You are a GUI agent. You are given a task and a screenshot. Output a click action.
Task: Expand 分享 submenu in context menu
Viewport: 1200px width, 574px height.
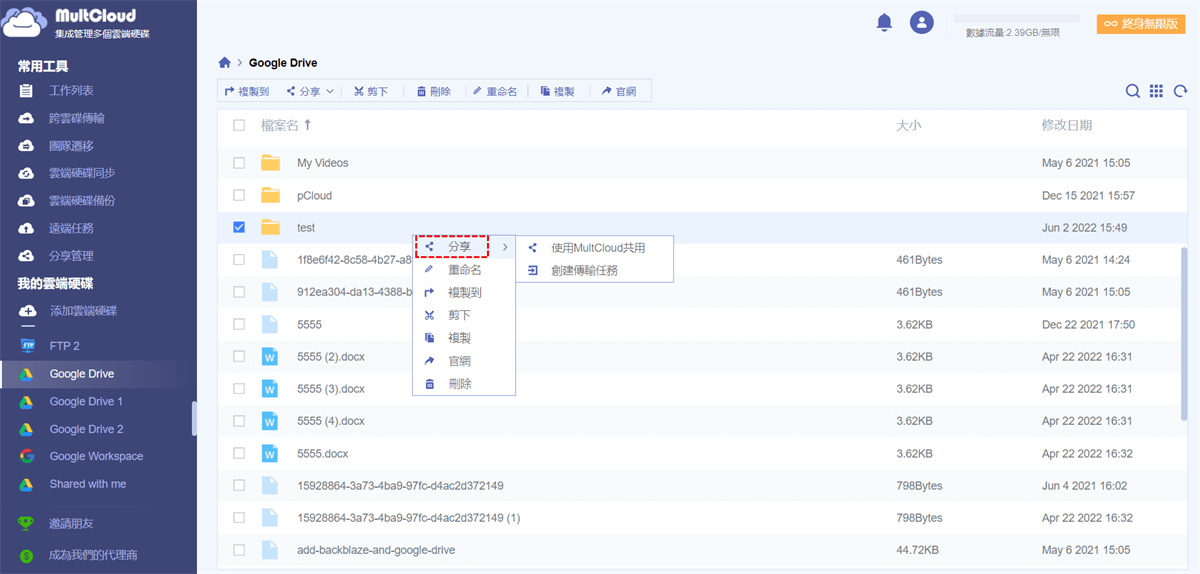click(x=464, y=247)
